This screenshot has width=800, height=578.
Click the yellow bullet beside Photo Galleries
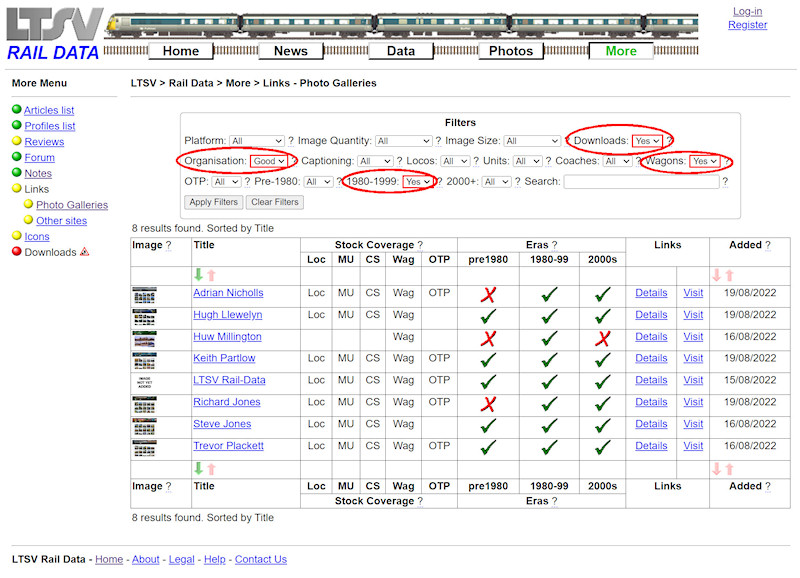pos(29,204)
